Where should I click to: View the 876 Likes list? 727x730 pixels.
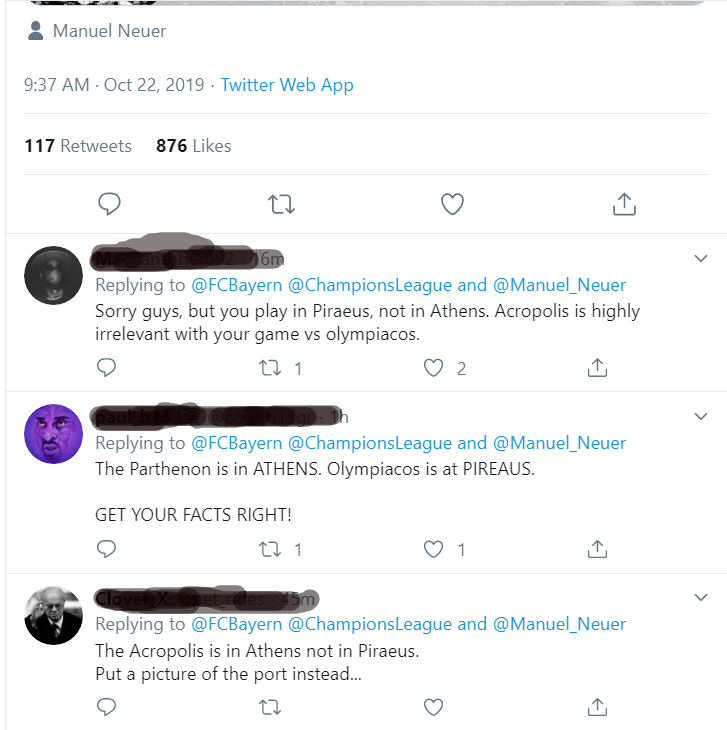(193, 146)
